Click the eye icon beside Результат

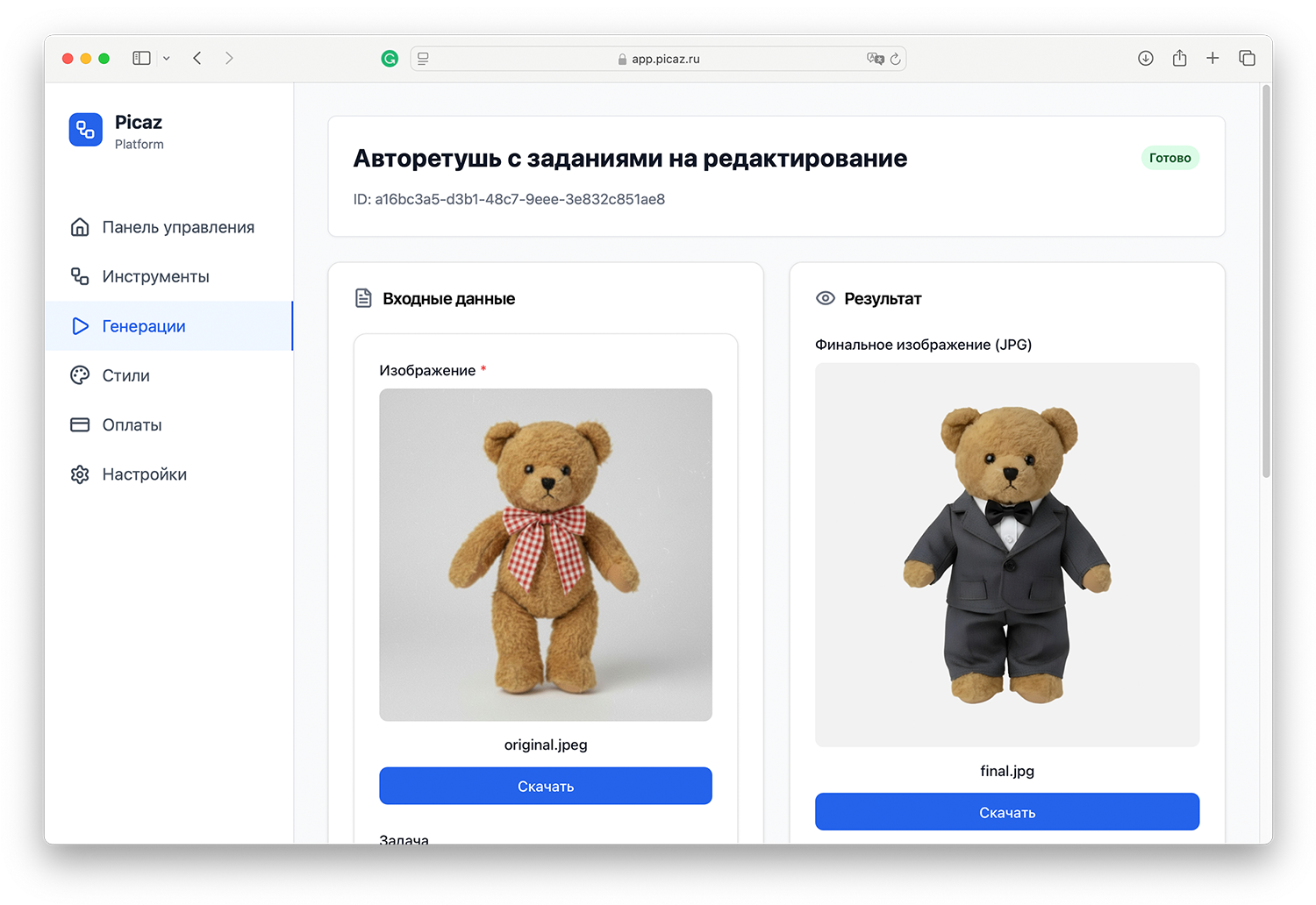[x=826, y=298]
